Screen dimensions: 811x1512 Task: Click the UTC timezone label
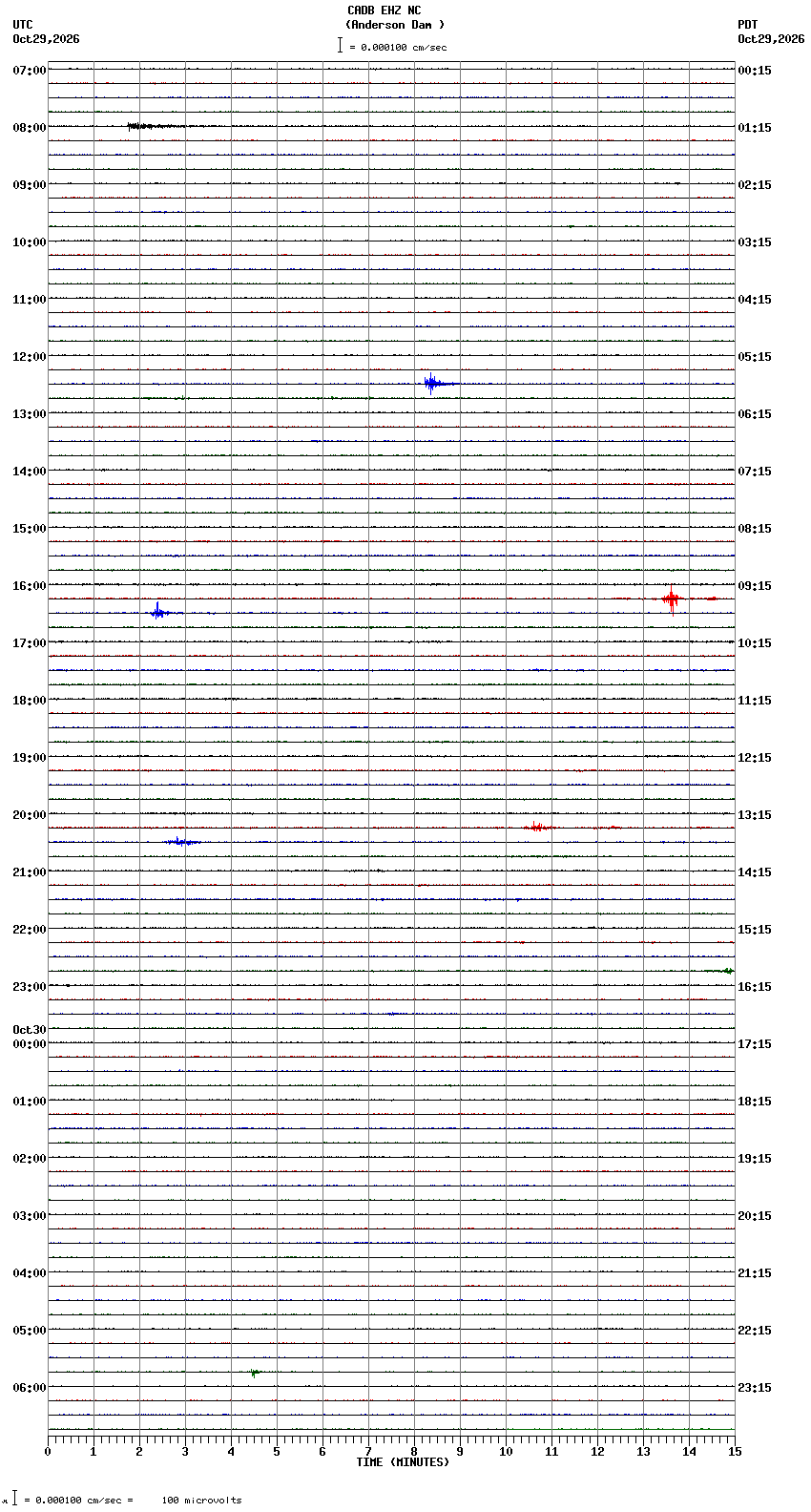pyautogui.click(x=23, y=25)
